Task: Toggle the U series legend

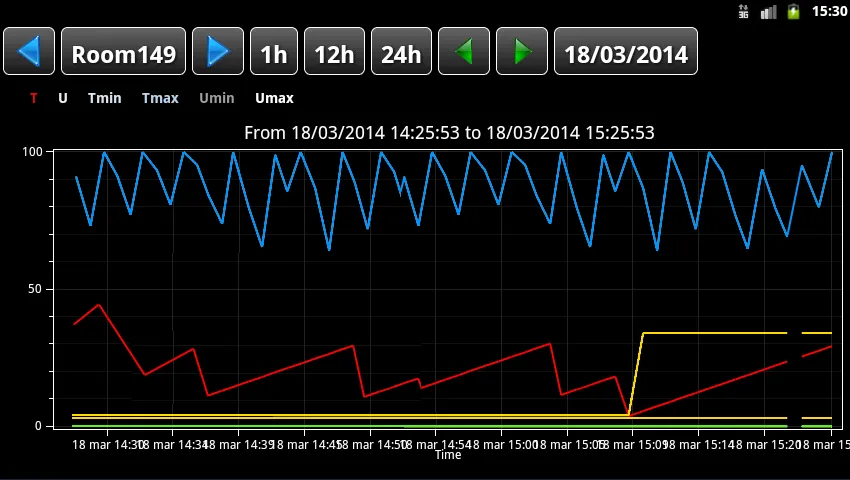Action: 63,98
